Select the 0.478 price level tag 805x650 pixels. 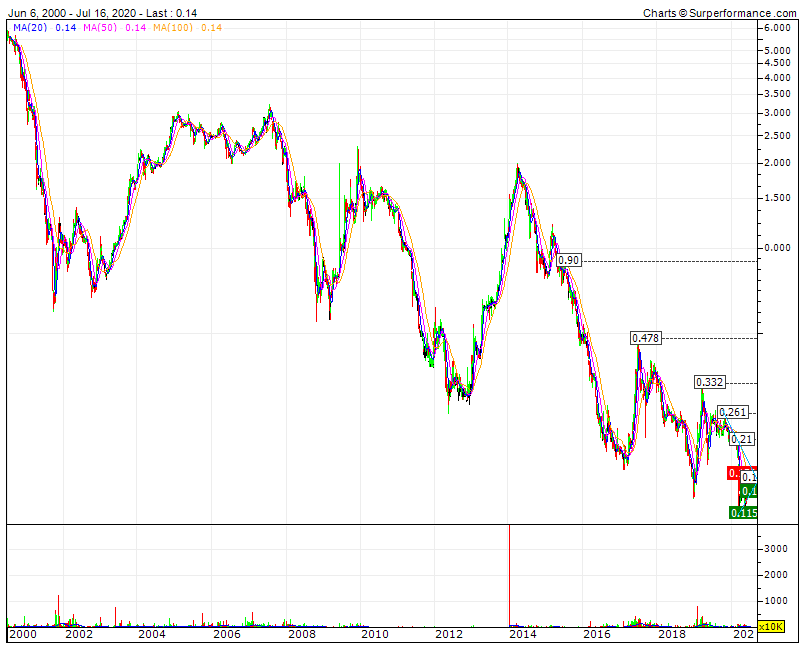click(x=645, y=338)
